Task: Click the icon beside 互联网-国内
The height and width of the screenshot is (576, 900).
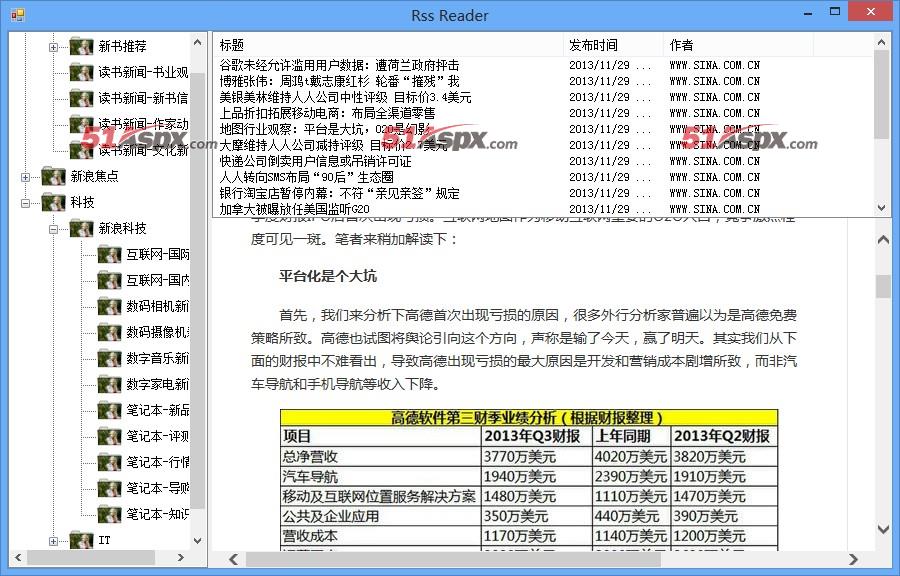Action: (x=109, y=280)
